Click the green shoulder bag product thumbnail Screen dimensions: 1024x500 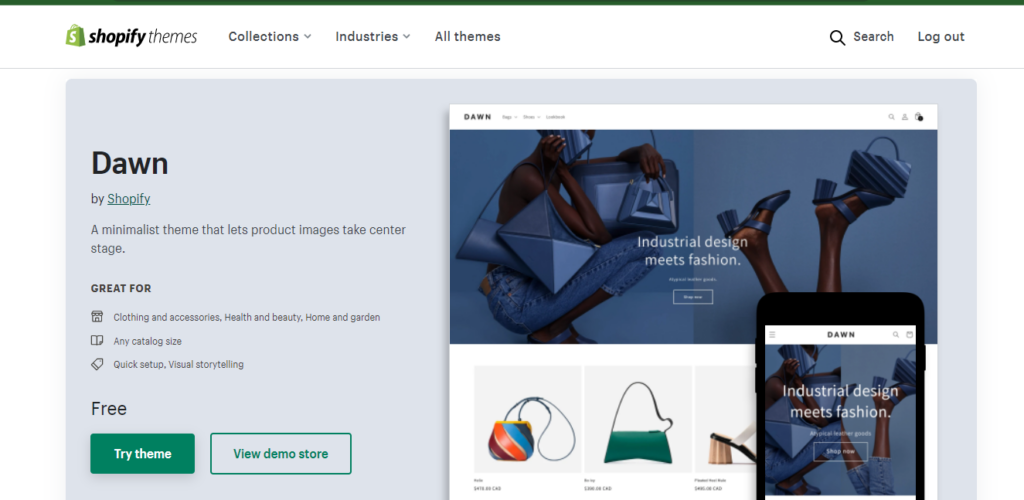[x=638, y=419]
